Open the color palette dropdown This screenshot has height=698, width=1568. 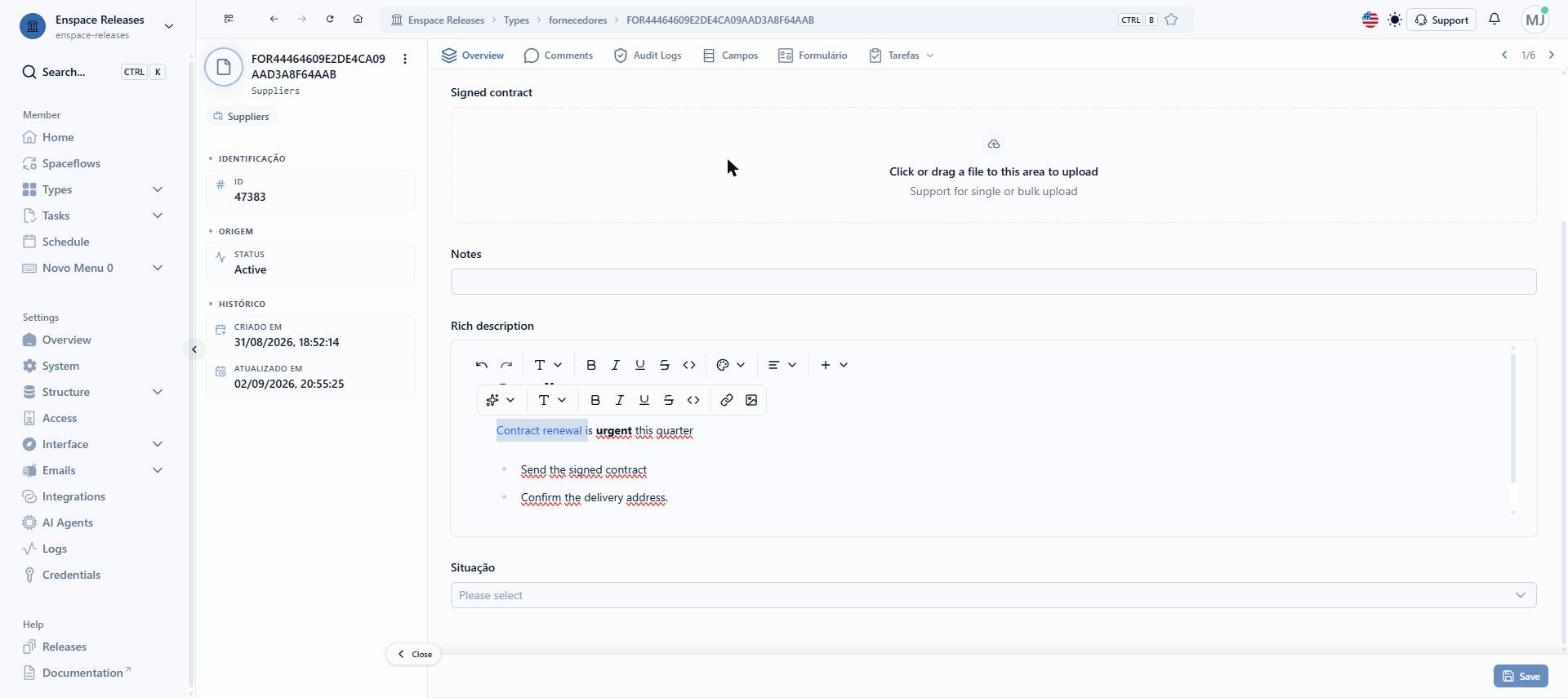coord(731,365)
